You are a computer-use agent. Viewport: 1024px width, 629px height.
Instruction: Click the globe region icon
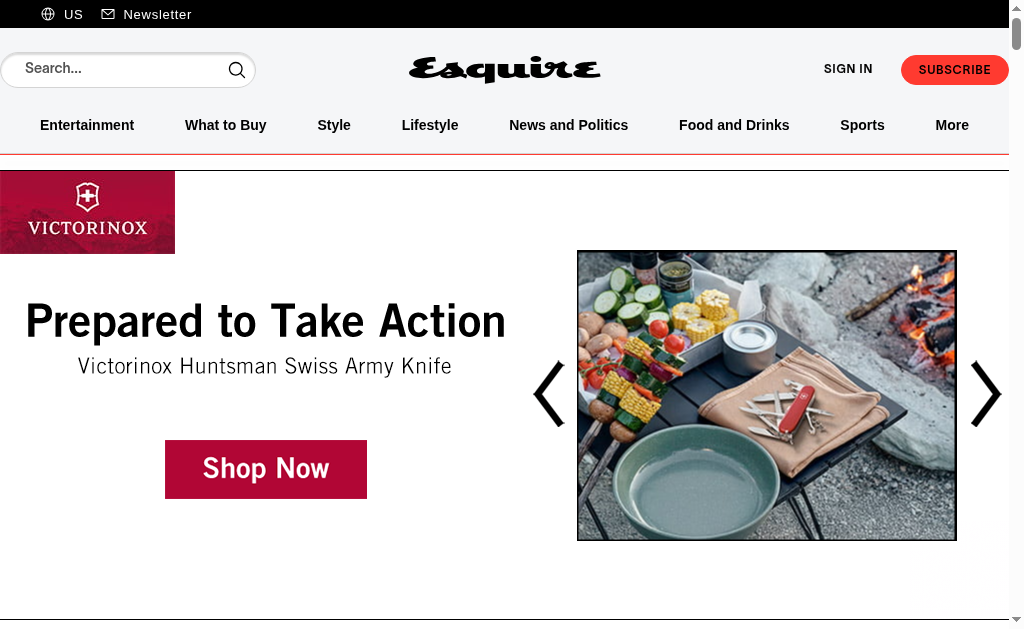[48, 14]
